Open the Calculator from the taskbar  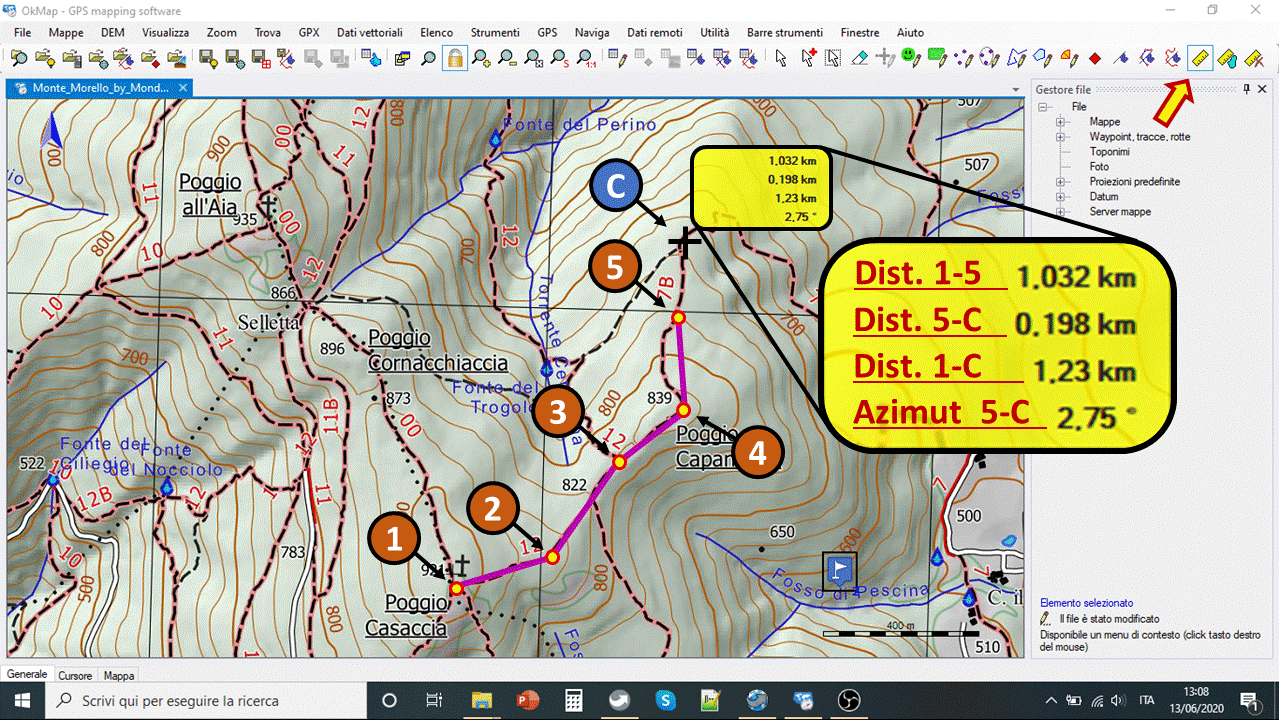574,700
